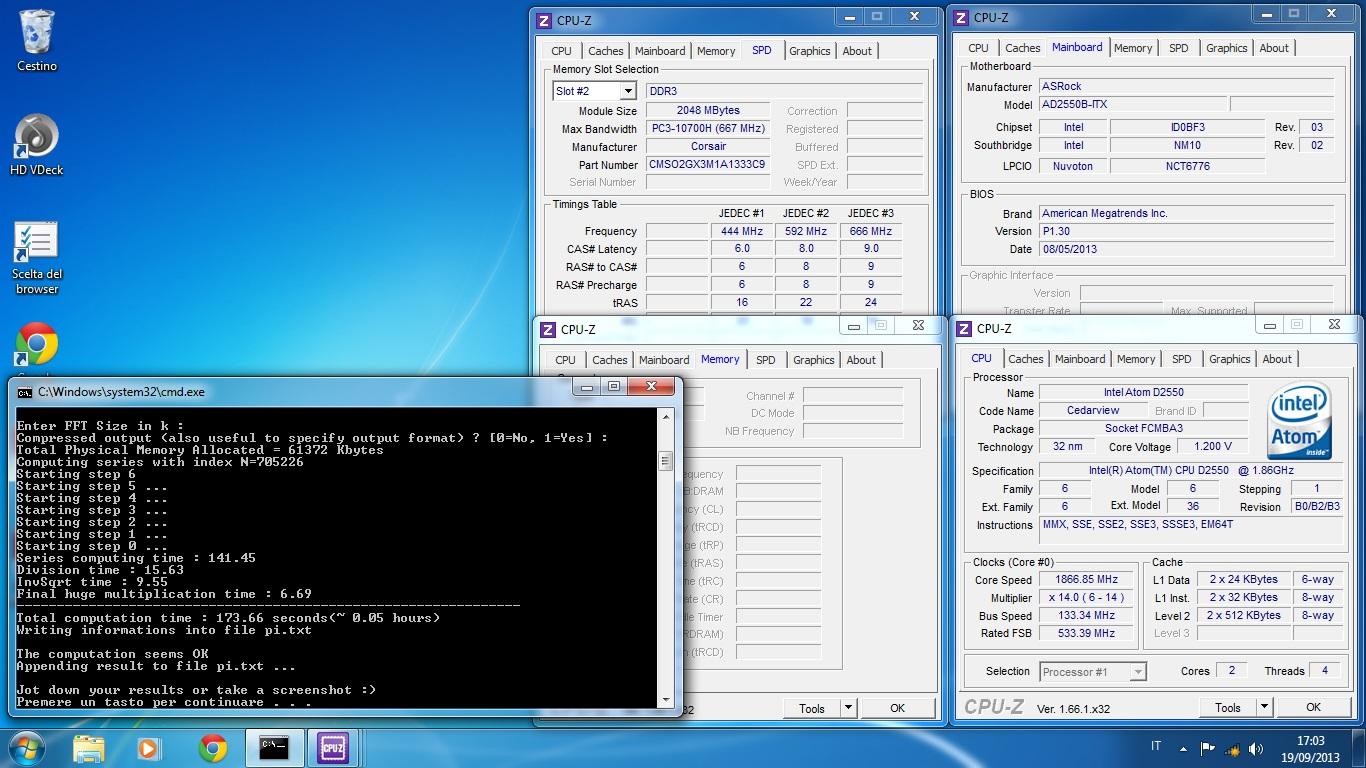Open the memory slot selection dropdown (Slot #2)
Screen dimensions: 1366x768
pyautogui.click(x=628, y=91)
